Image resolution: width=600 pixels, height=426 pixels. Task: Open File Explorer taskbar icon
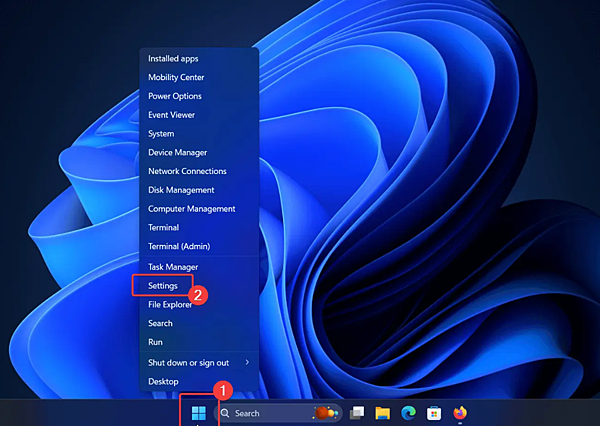tap(382, 413)
